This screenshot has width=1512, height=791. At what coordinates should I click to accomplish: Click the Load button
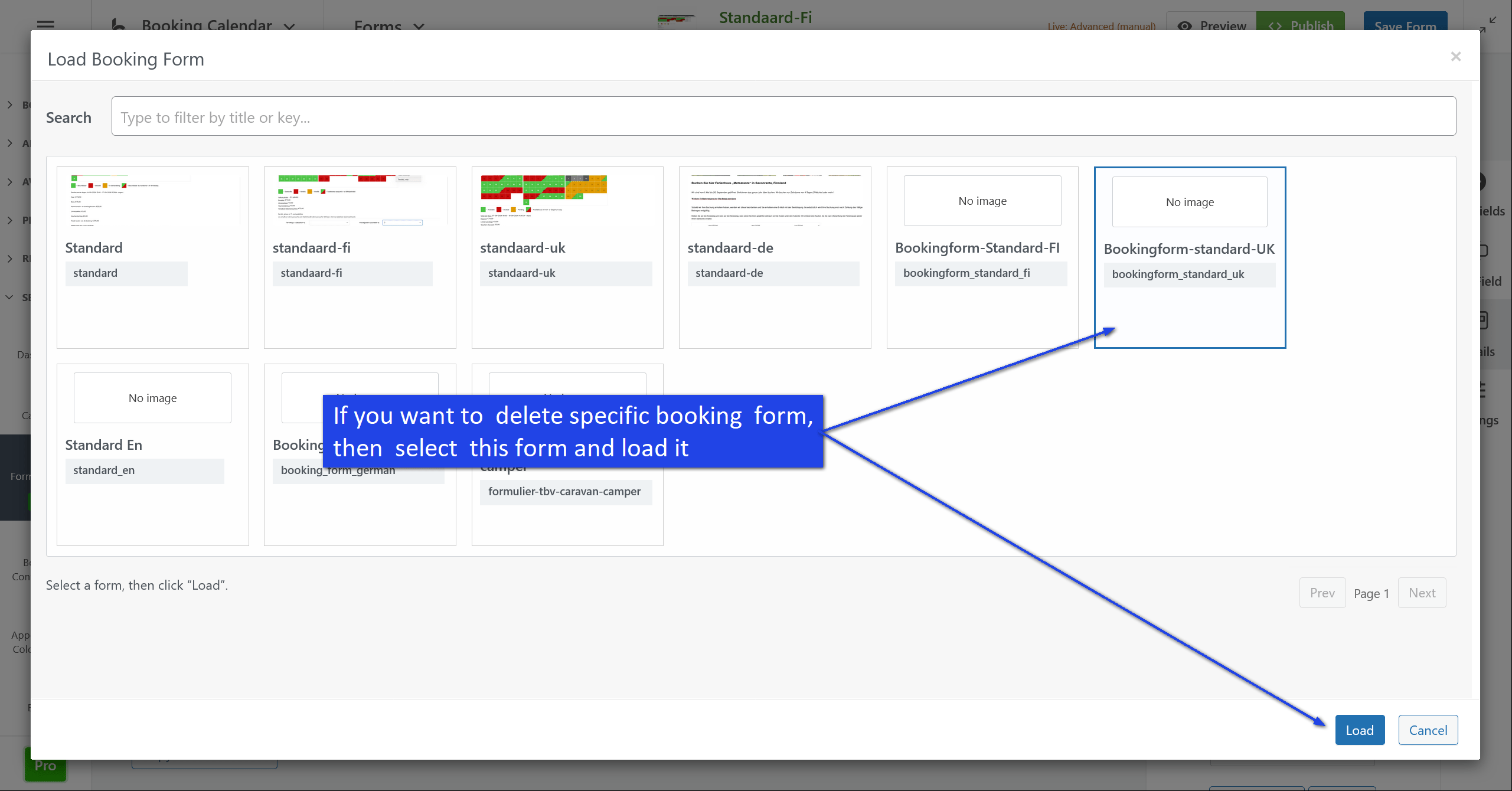[x=1359, y=730]
